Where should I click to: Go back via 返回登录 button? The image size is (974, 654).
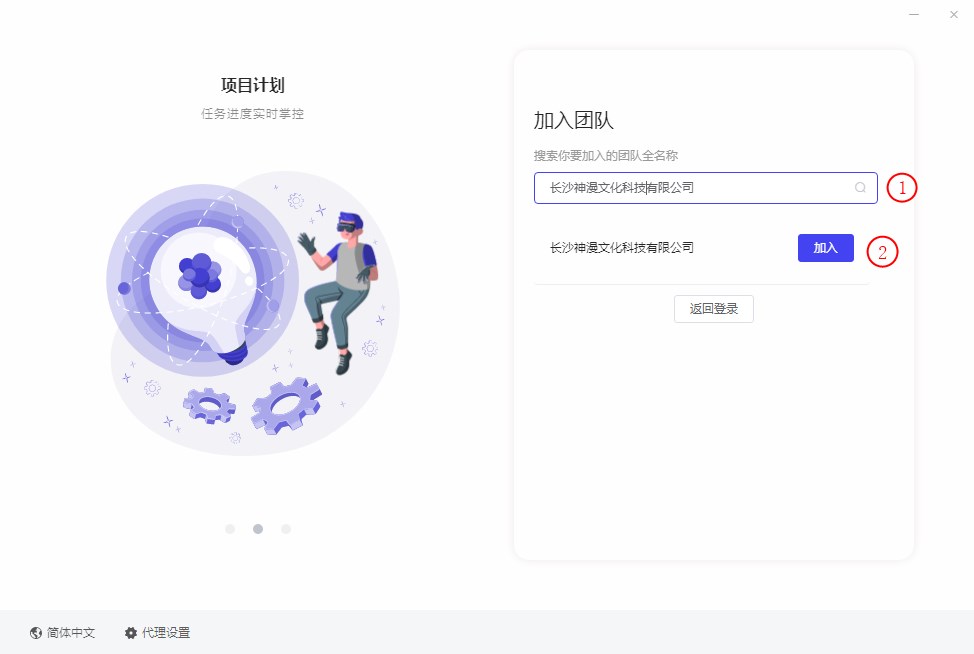coord(714,309)
